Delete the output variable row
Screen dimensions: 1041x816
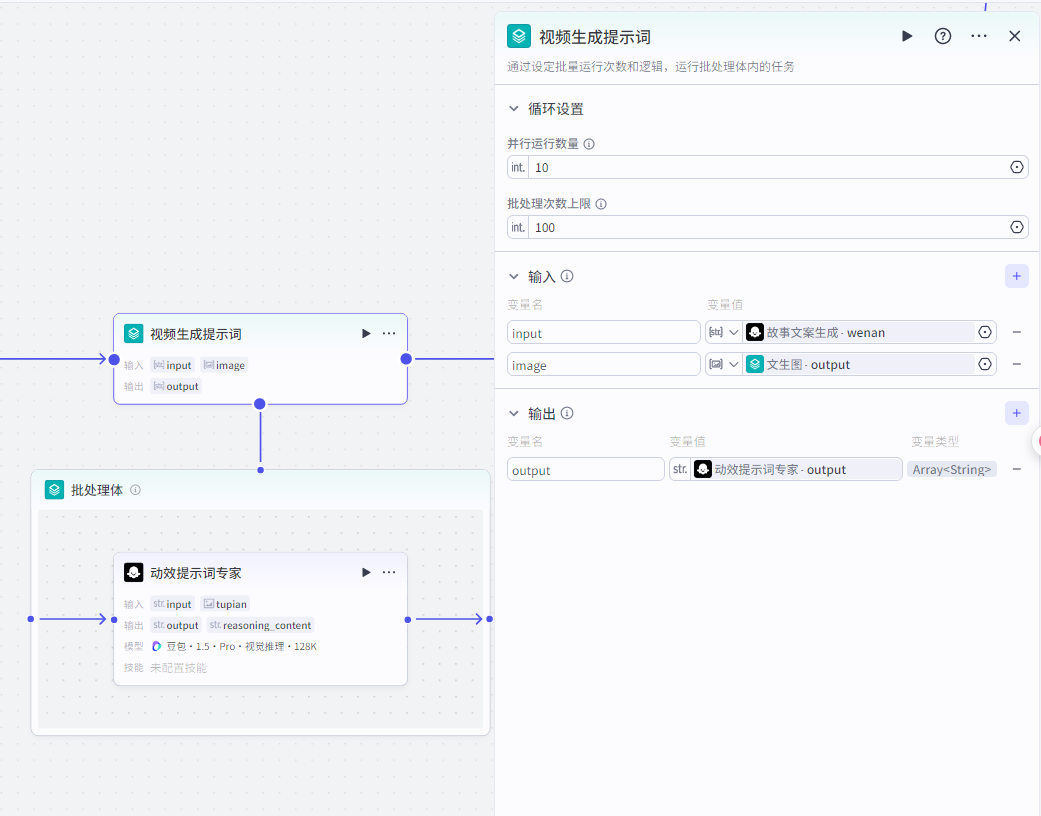click(x=1016, y=469)
